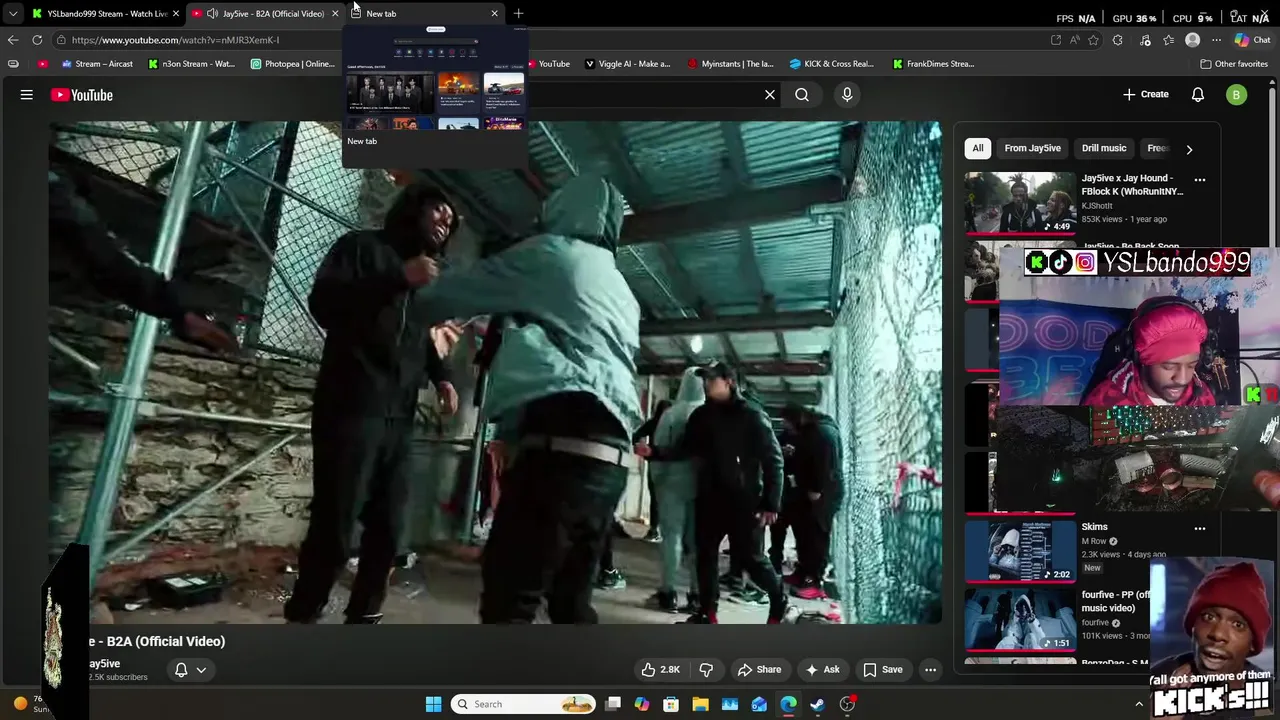Viewport: 1280px width, 720px height.
Task: Like the B2A video
Action: click(x=660, y=670)
